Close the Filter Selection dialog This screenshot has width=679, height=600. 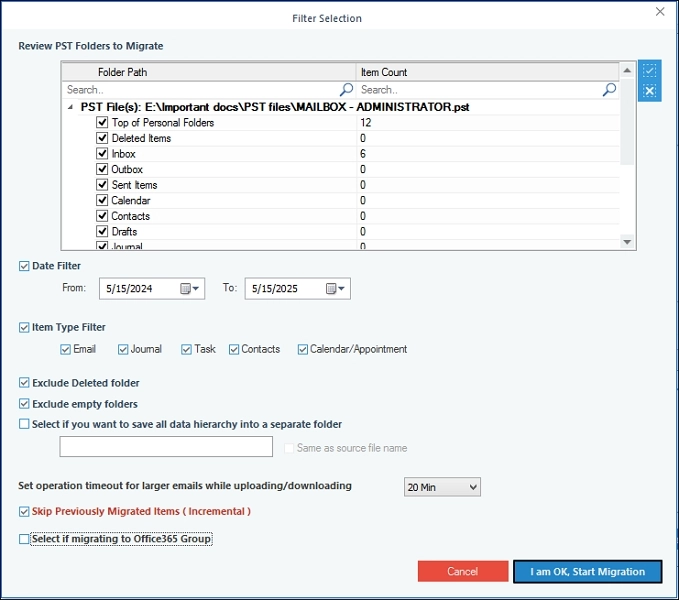660,12
